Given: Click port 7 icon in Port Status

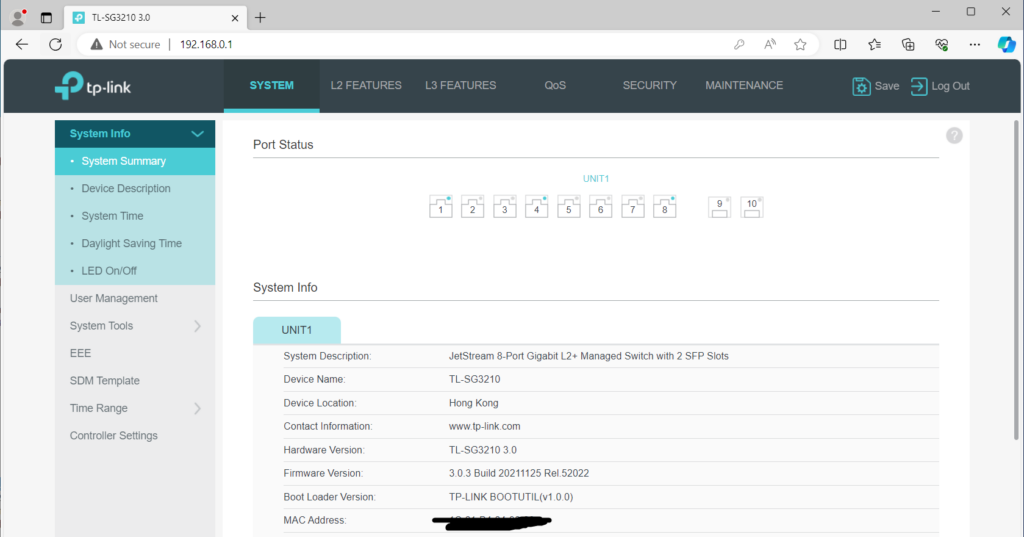Looking at the screenshot, I should pos(633,206).
